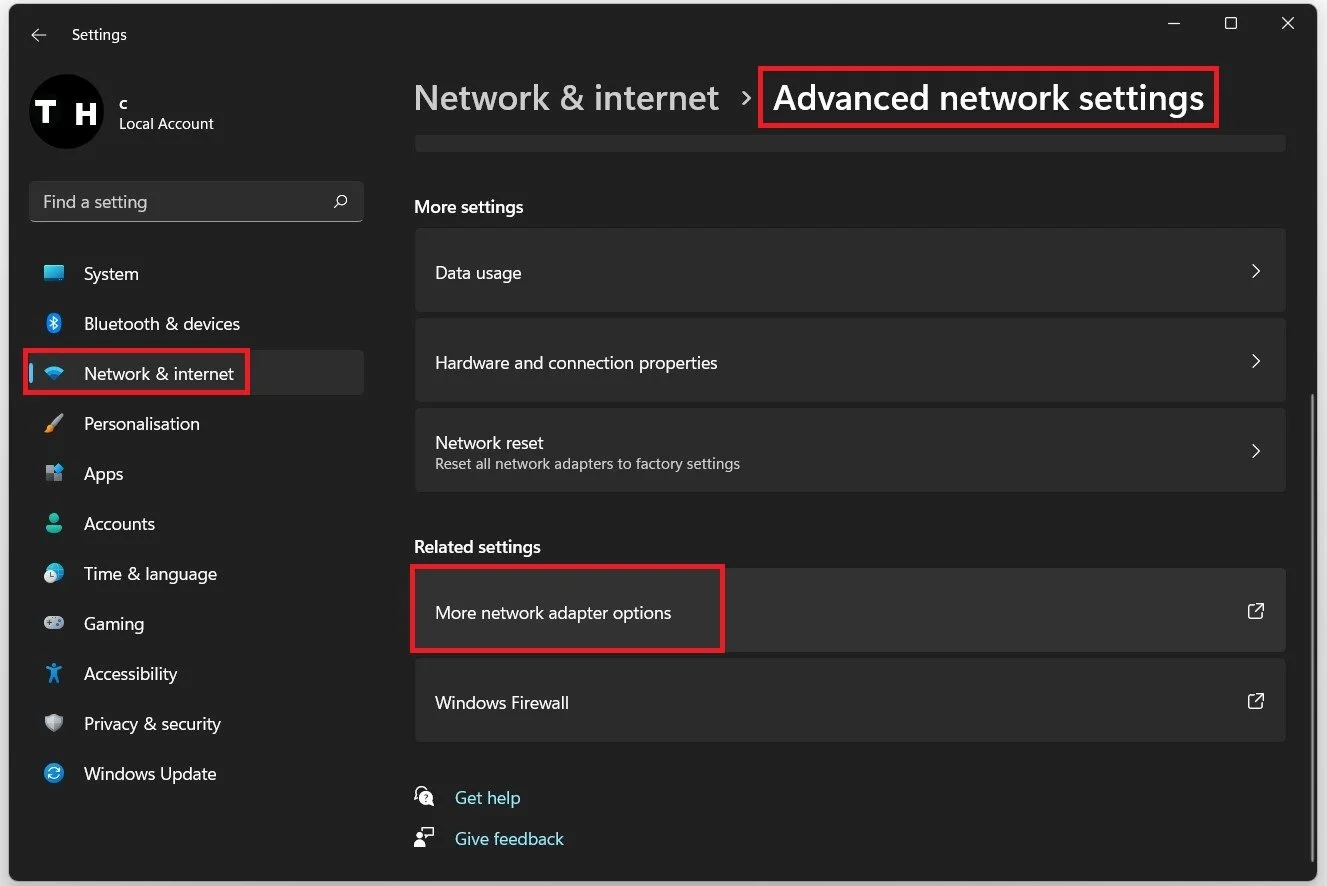Maximize the Settings window
Viewport: 1327px width, 886px height.
pyautogui.click(x=1231, y=23)
